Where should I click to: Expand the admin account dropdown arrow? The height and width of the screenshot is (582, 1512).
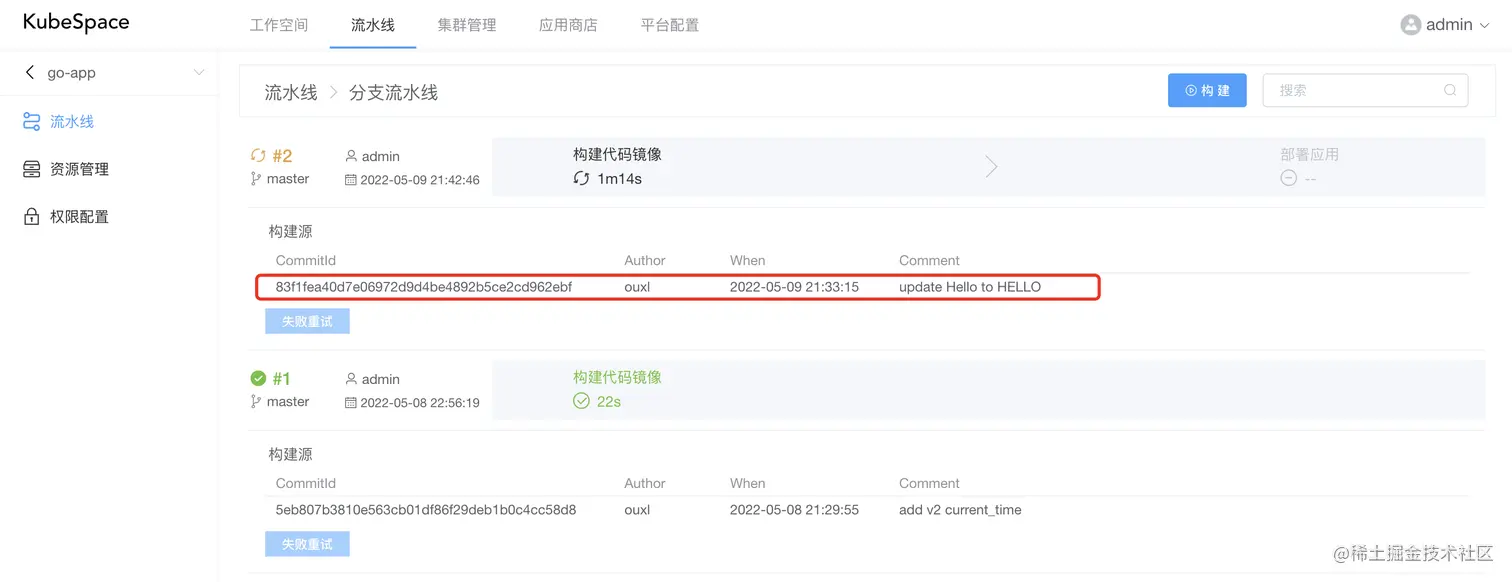1485,26
